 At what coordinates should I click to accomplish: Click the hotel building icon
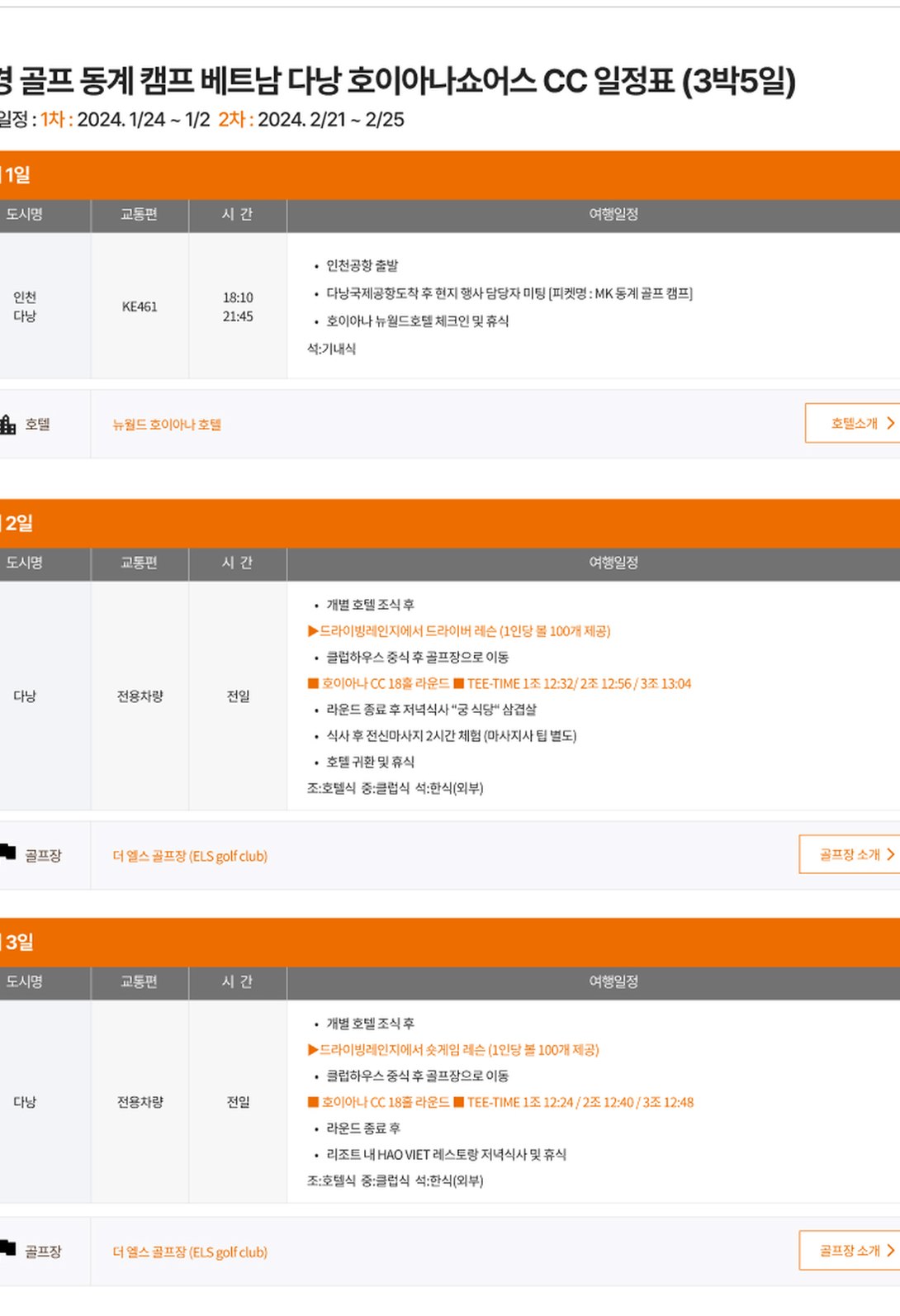7,425
